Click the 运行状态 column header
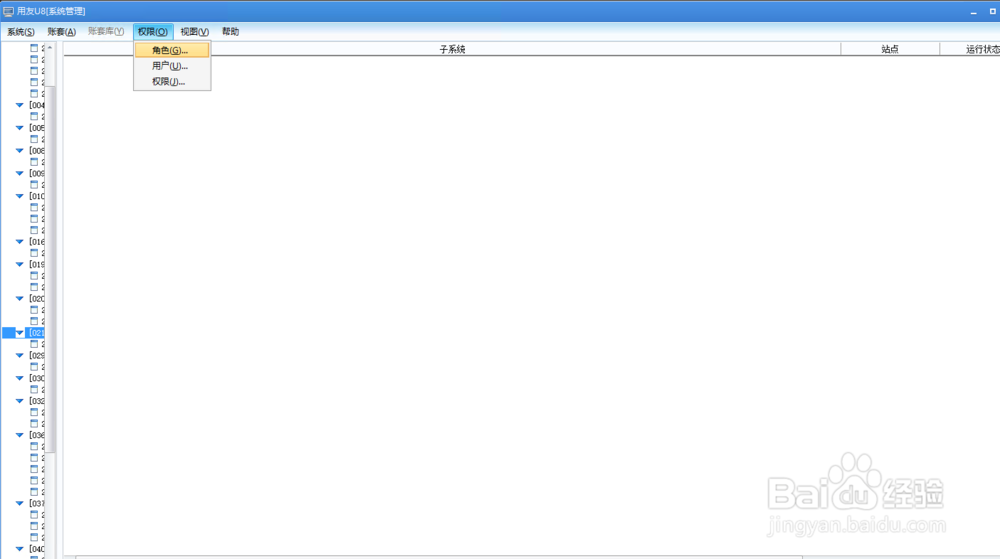This screenshot has width=1000, height=559. [970, 49]
